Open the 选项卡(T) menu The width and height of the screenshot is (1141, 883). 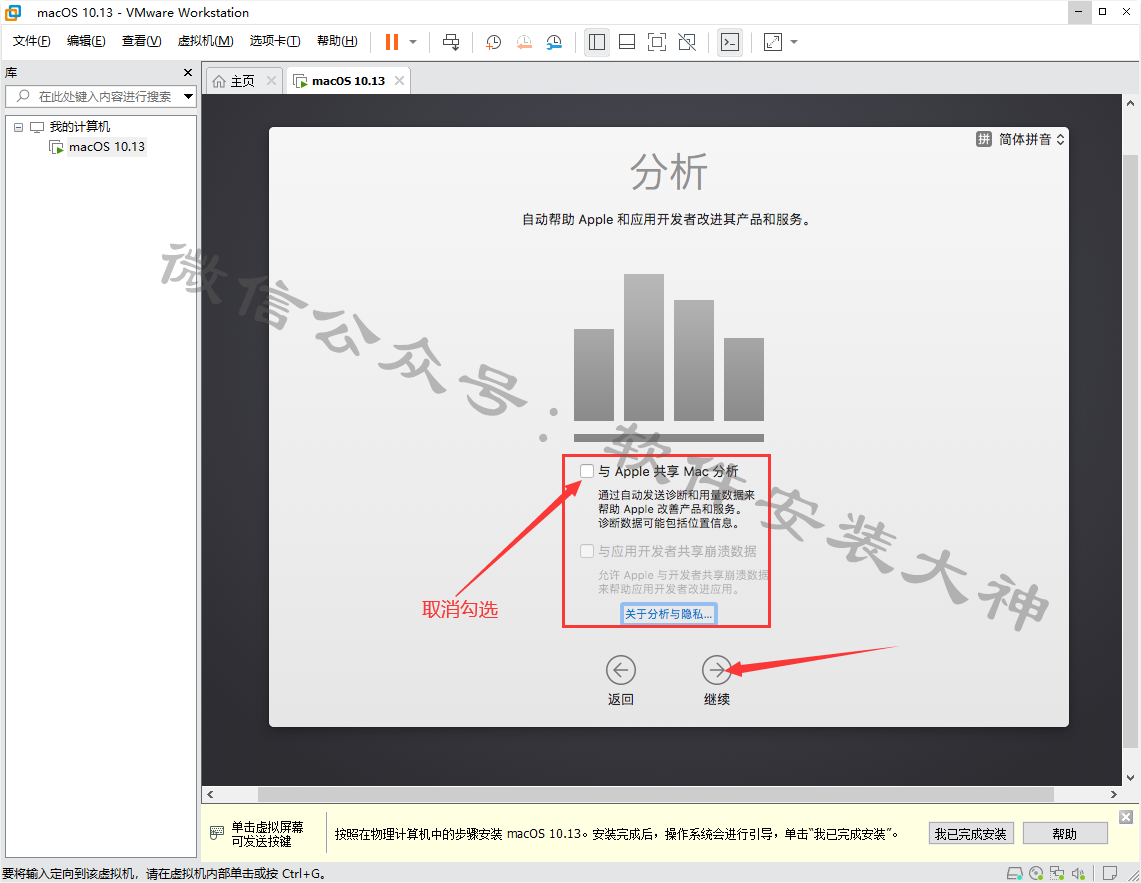275,41
